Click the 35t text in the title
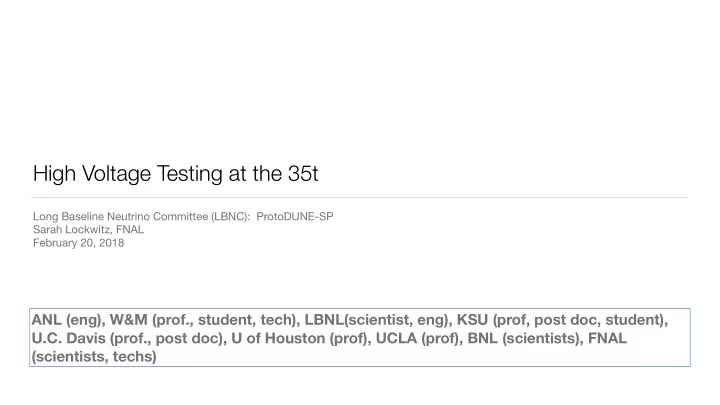 tap(303, 174)
